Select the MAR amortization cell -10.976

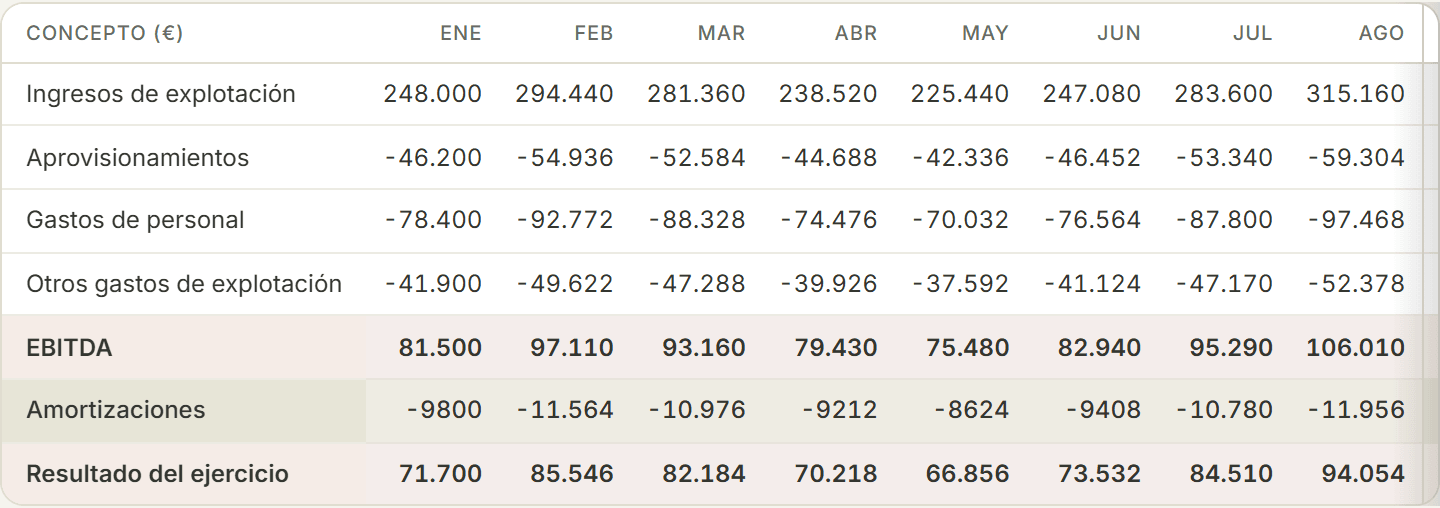pyautogui.click(x=697, y=410)
